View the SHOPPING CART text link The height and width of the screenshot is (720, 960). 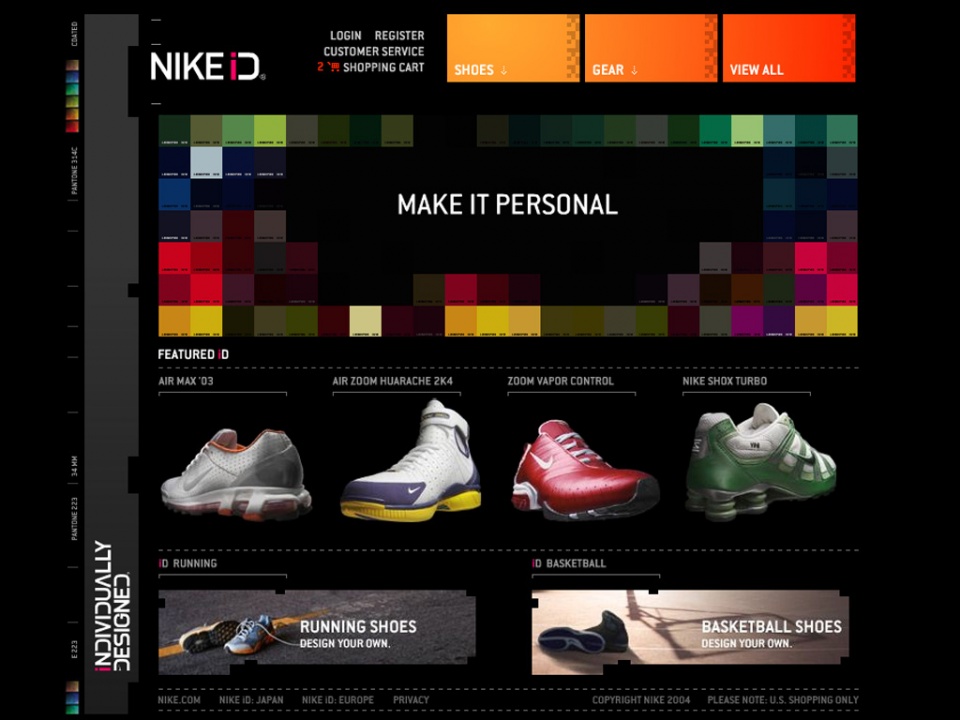pos(383,67)
